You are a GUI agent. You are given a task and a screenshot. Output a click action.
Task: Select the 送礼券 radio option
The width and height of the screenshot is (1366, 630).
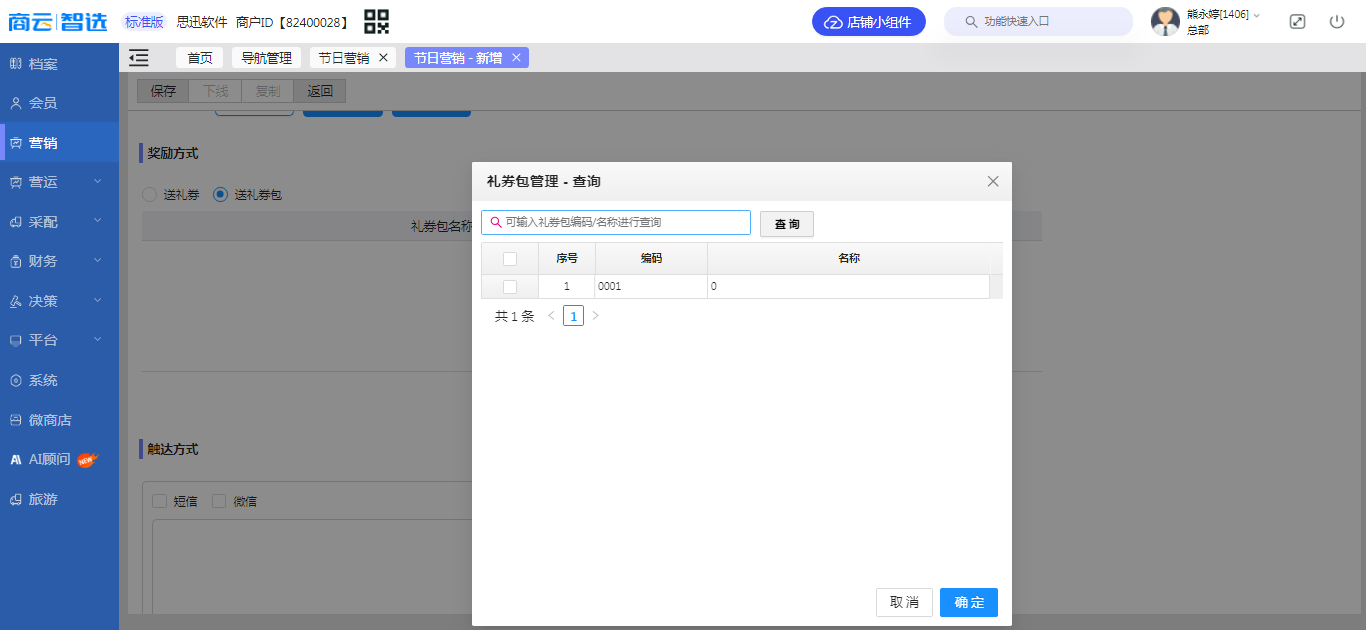[150, 194]
